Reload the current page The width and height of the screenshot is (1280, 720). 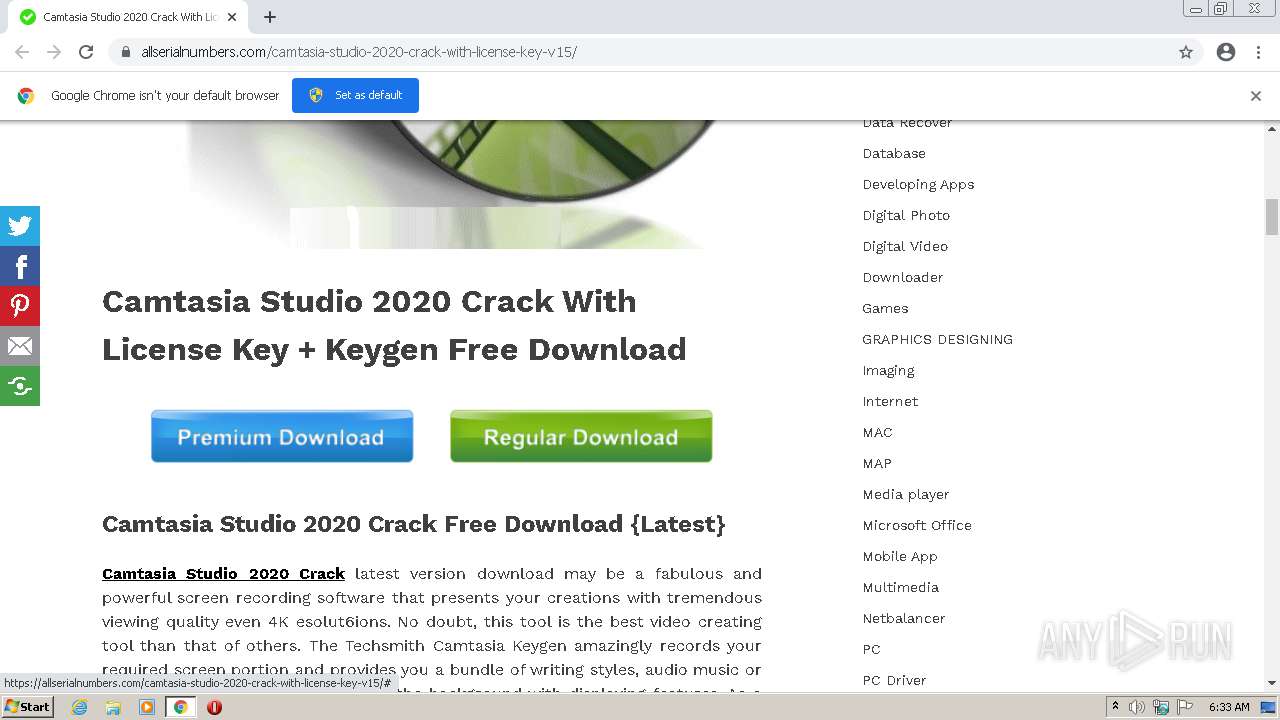point(86,52)
